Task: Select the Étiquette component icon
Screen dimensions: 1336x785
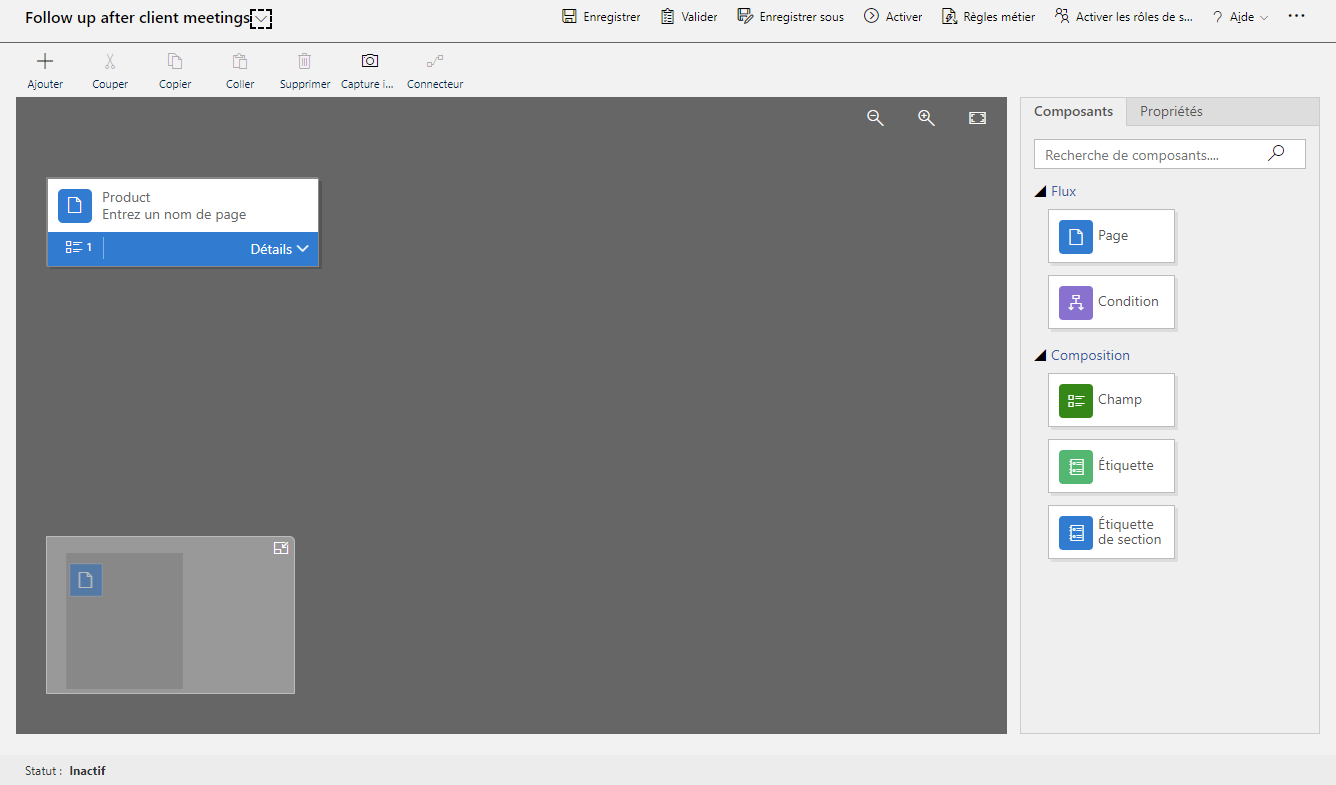Action: [1076, 466]
